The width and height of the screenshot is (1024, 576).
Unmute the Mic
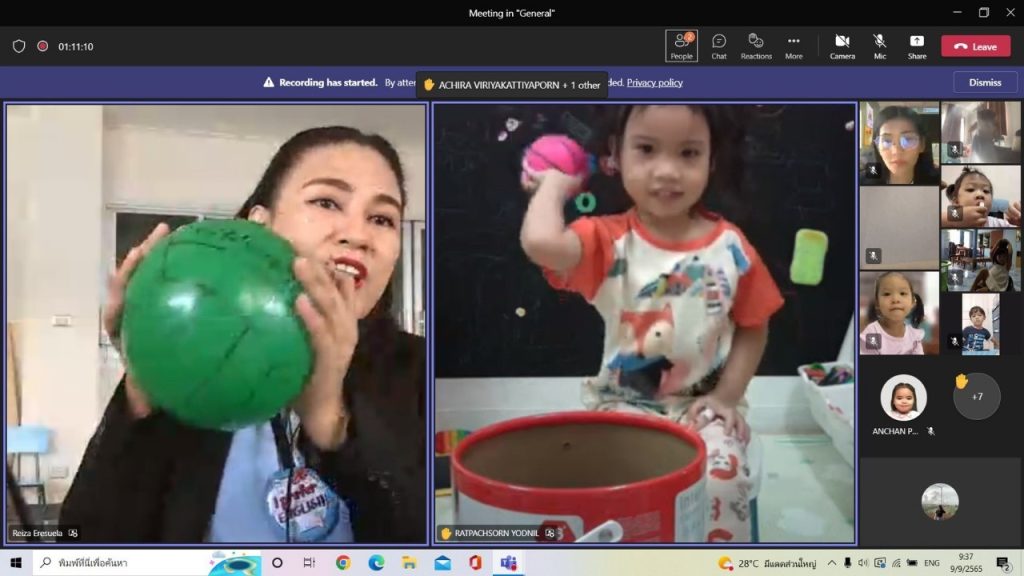(x=880, y=46)
